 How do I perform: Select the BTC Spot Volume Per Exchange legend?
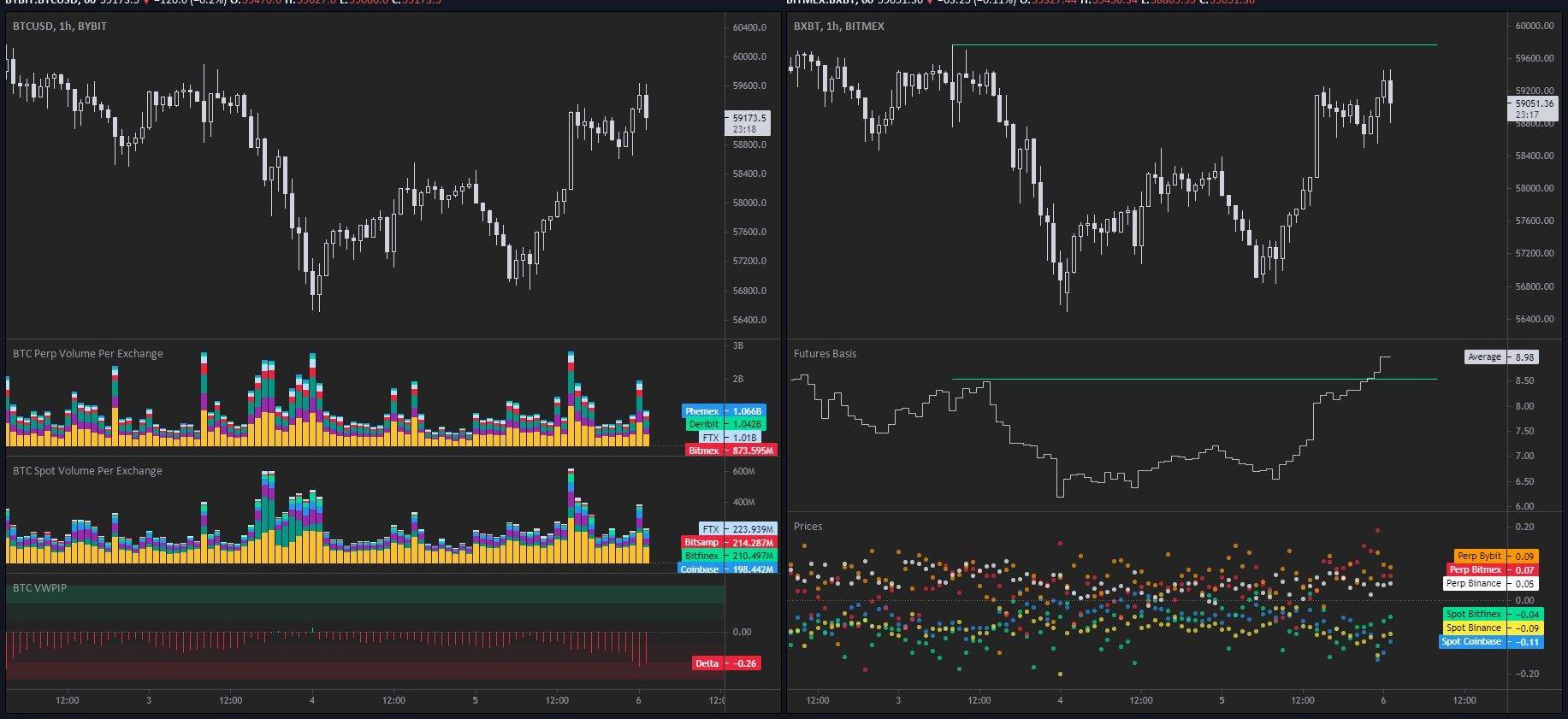coord(87,471)
